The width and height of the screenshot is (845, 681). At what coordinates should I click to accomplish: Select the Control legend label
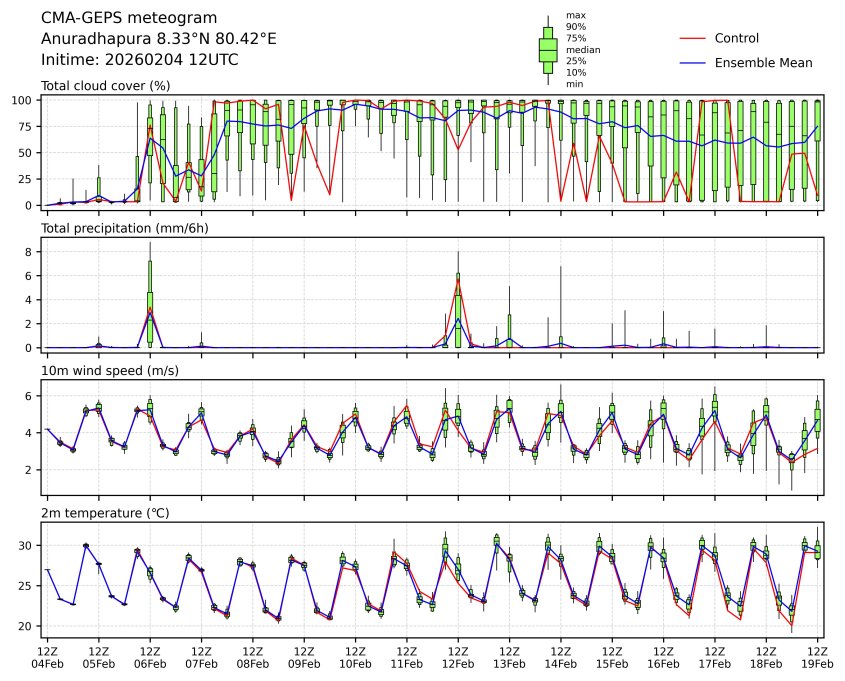tap(737, 39)
